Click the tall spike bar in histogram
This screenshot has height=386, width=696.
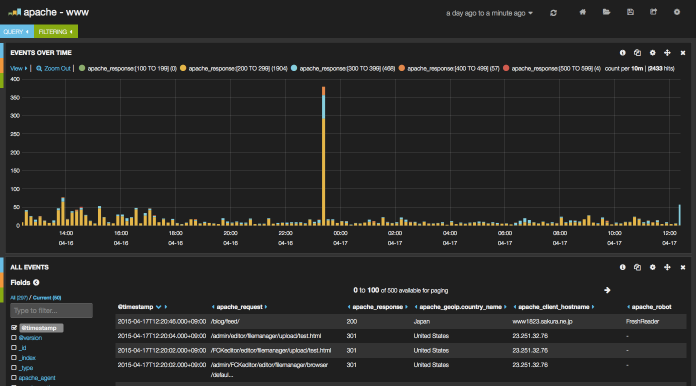point(324,156)
